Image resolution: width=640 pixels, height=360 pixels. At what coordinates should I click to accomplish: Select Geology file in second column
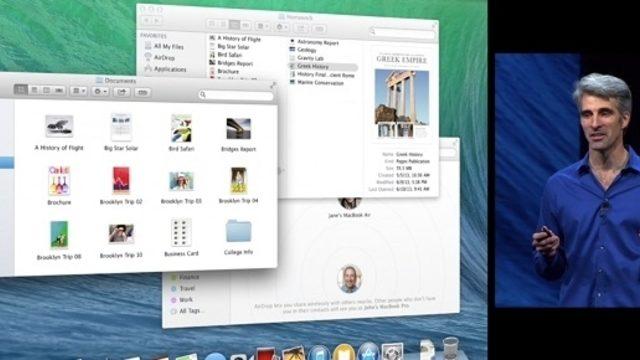tap(303, 50)
